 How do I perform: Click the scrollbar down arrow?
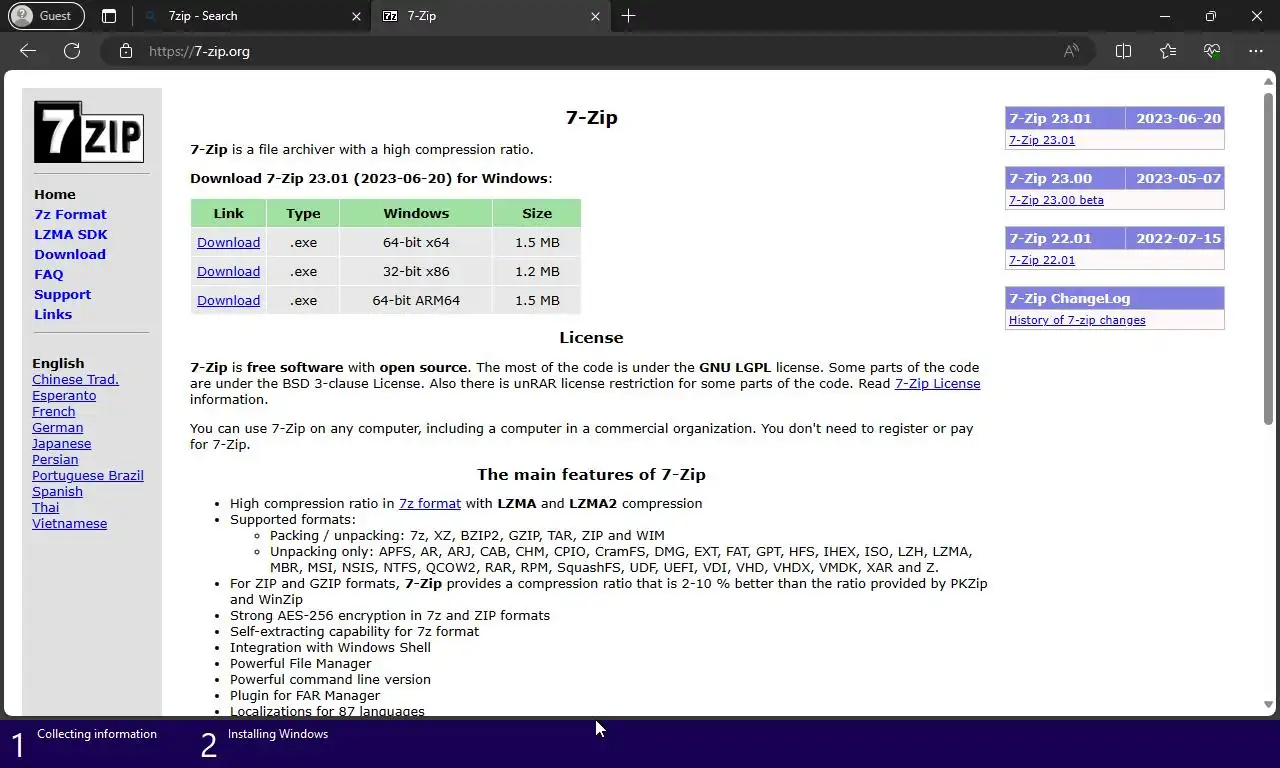1269,705
